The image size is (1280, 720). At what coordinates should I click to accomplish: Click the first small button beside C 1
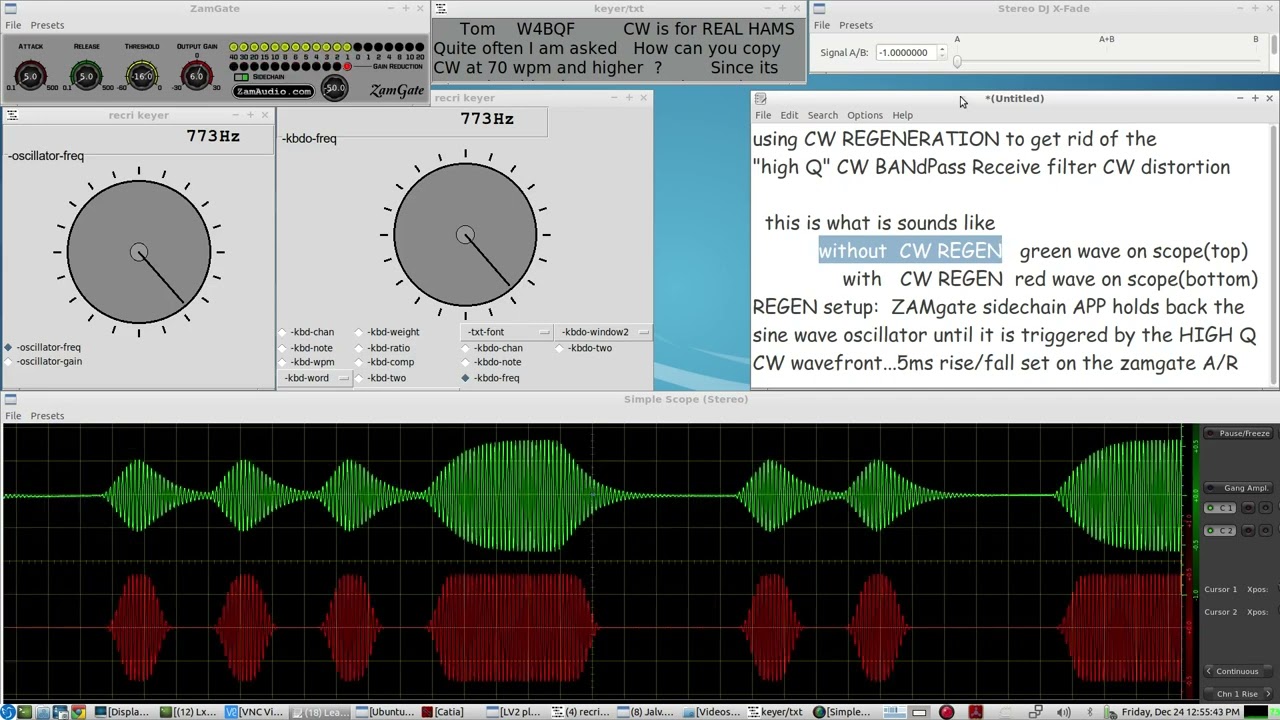[1250, 508]
